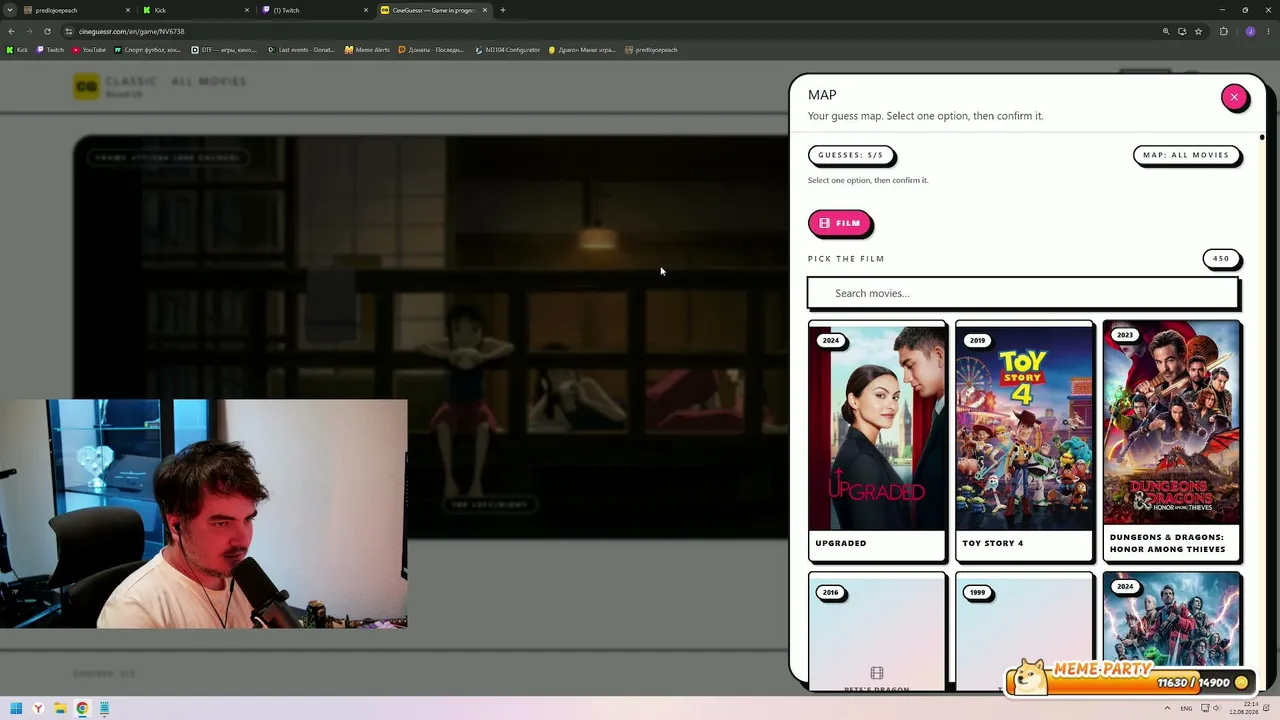The height and width of the screenshot is (720, 1280).
Task: Open the tab search dropdown arrow
Action: (x=9, y=10)
